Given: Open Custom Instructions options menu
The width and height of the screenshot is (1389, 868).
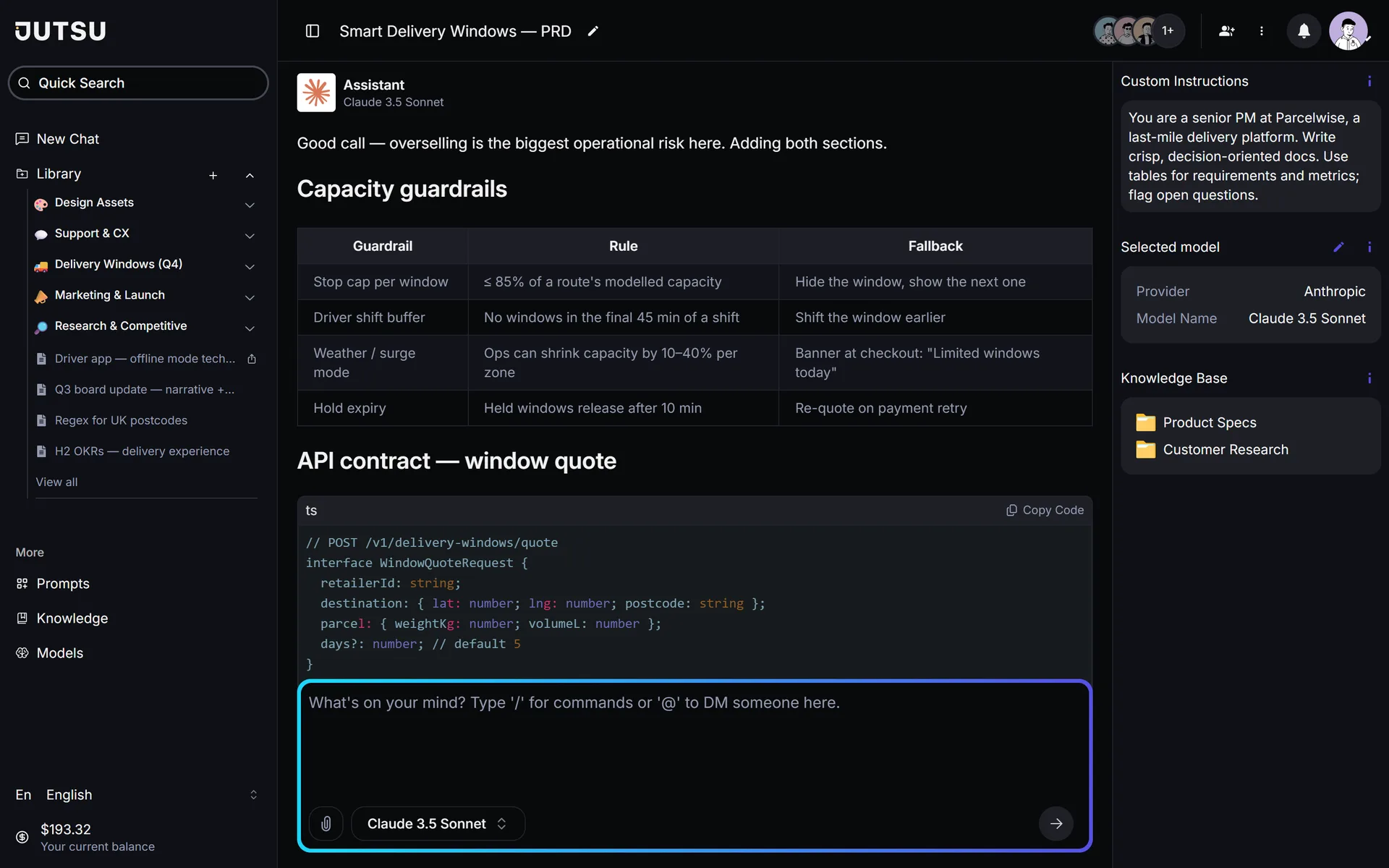Looking at the screenshot, I should (1369, 81).
